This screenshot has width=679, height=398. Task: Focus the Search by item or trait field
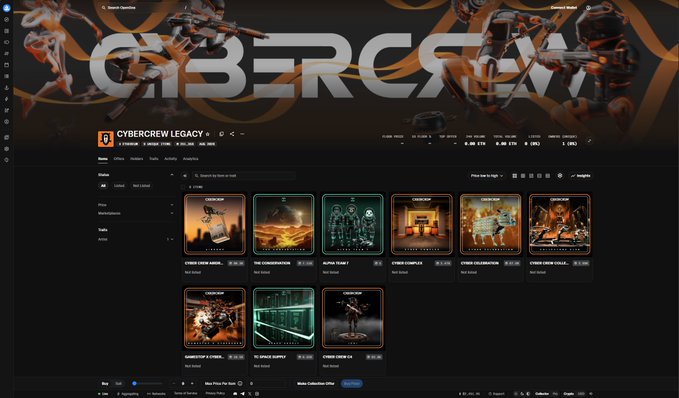[244, 176]
